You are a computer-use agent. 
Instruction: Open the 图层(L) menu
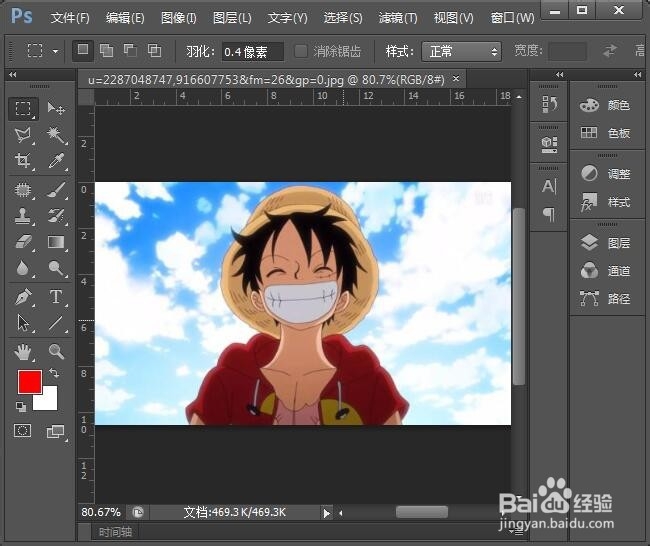(x=232, y=18)
